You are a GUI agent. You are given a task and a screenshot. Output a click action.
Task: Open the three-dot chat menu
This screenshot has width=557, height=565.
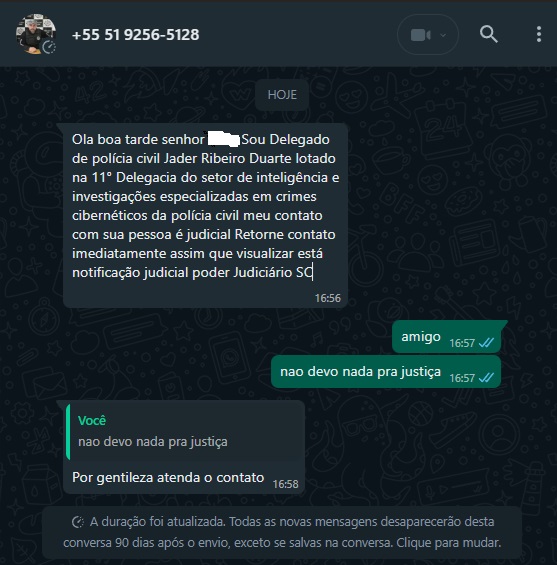point(539,35)
